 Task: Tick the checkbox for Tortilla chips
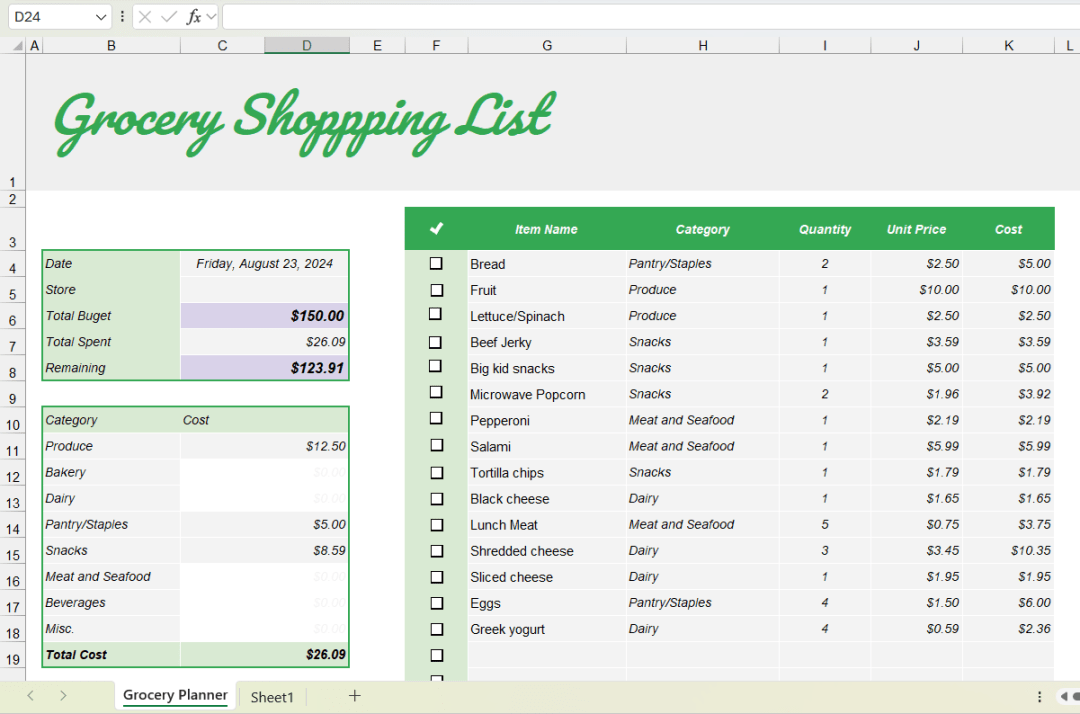[436, 473]
